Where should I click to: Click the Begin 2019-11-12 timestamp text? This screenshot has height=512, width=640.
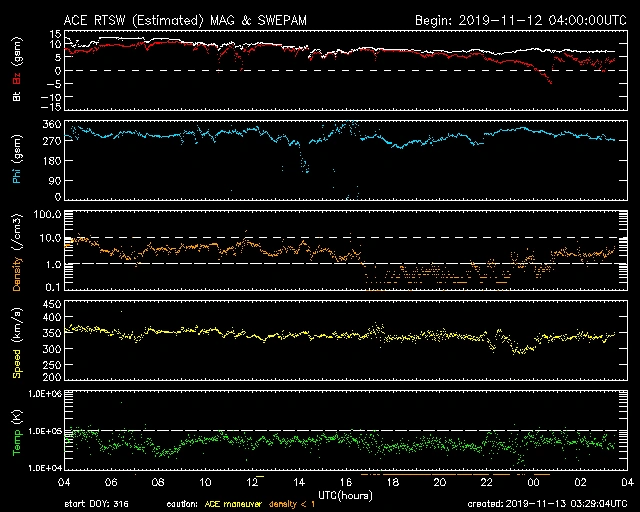pos(518,20)
